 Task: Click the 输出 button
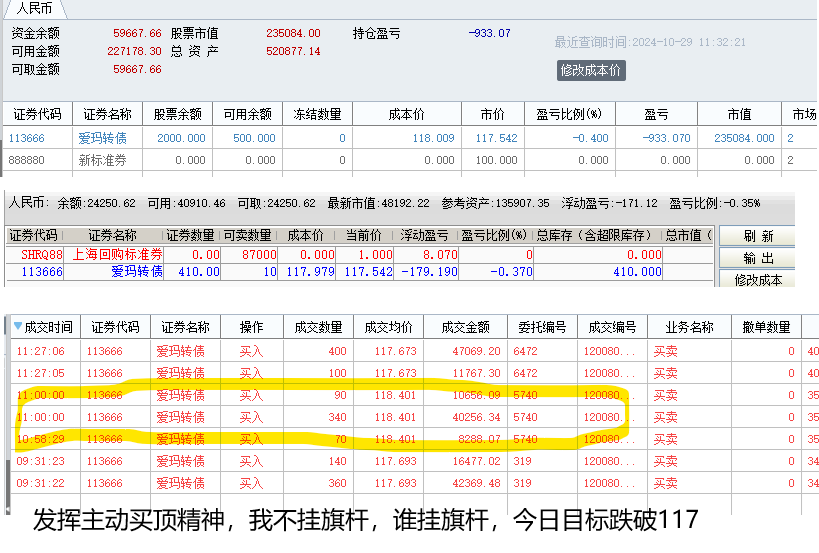[758, 258]
